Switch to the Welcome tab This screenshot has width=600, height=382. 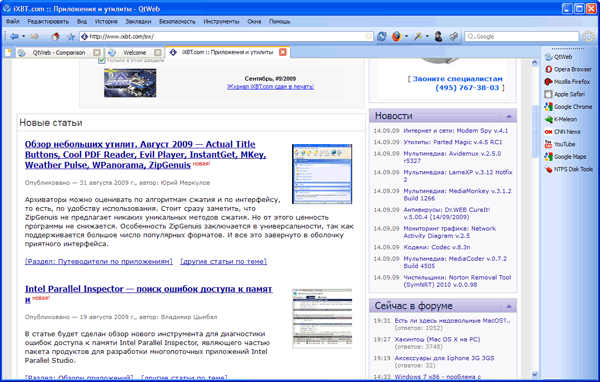pos(134,52)
